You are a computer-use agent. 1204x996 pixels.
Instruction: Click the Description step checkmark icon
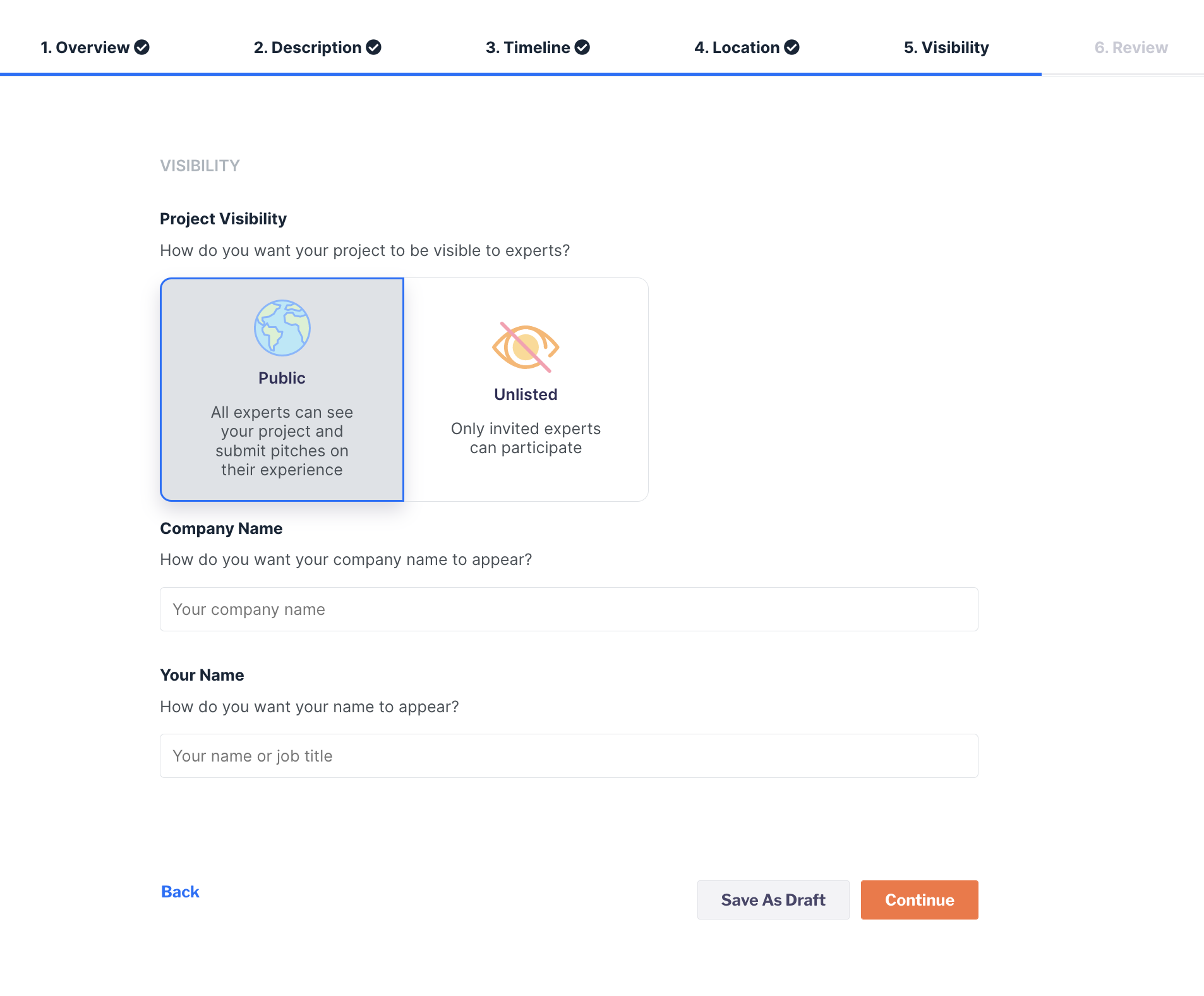[x=374, y=47]
